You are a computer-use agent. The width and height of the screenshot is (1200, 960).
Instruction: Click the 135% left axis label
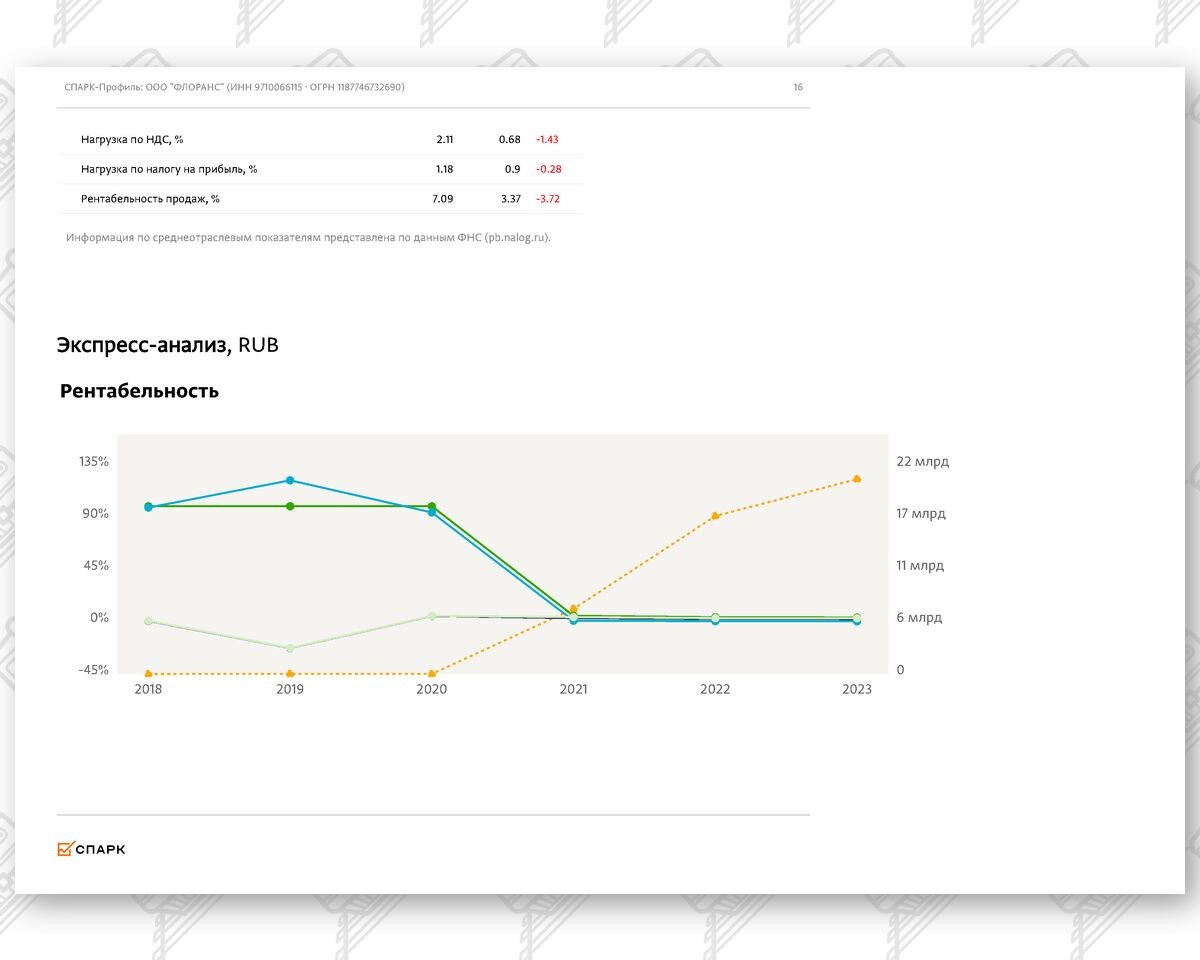93,462
